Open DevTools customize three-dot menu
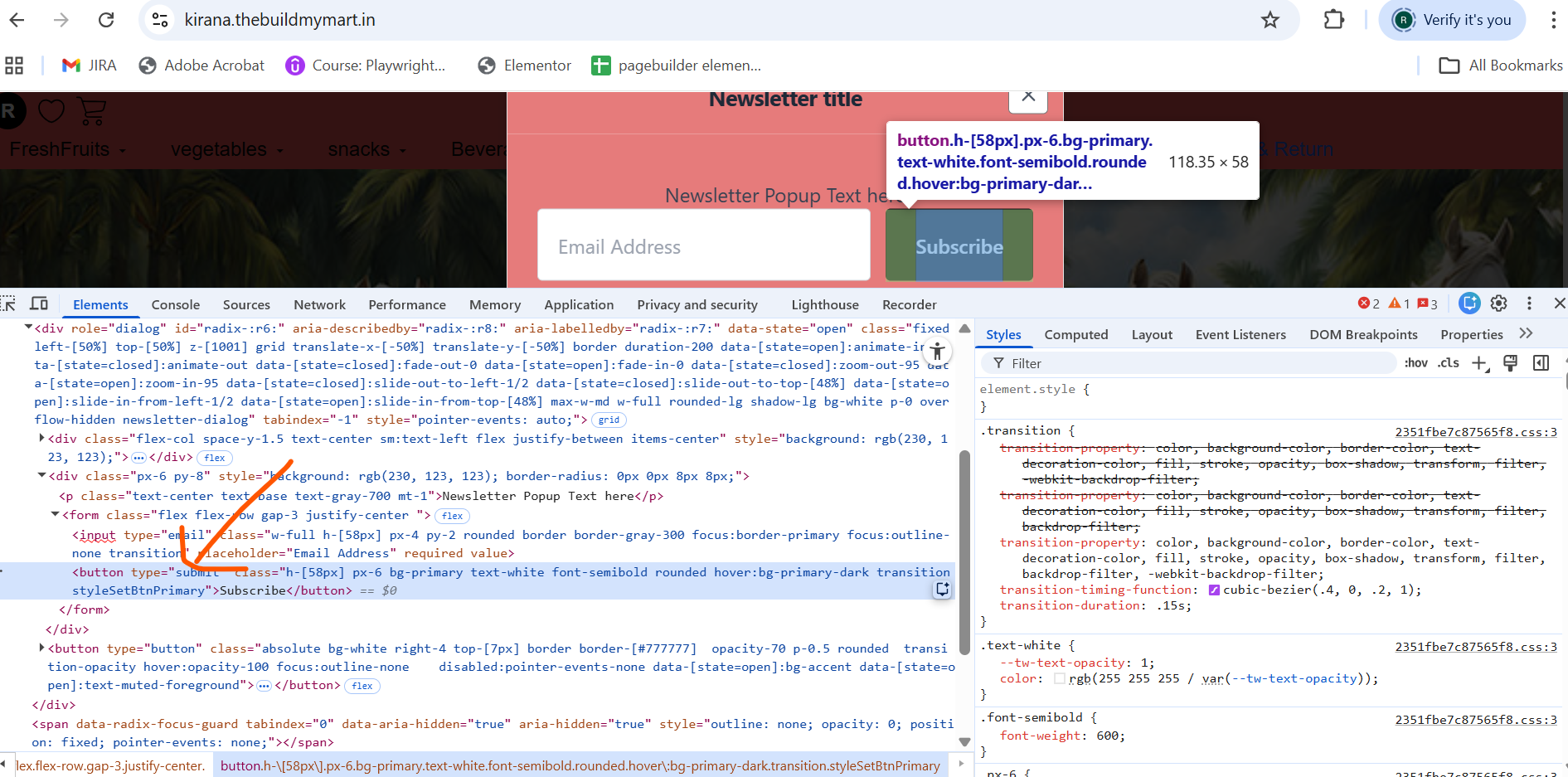Screen dimensions: 1568x777 [x=1529, y=304]
